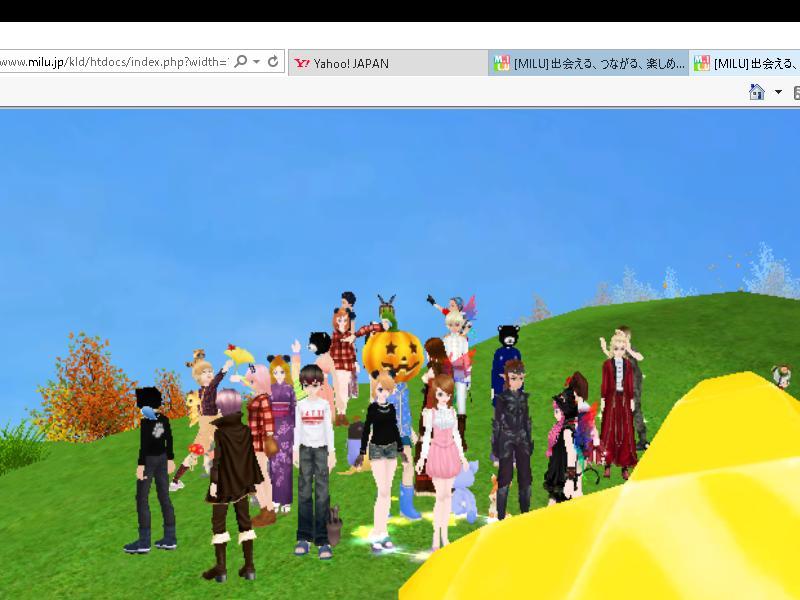Expand the address bar autocomplete dropdown arrow
The image size is (800, 600).
click(x=257, y=62)
